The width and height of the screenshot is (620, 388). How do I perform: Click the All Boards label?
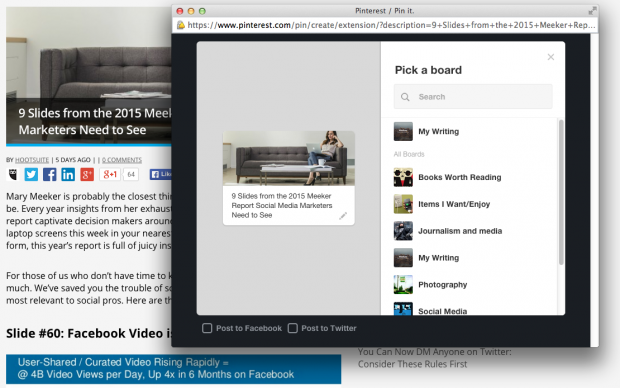pos(409,154)
